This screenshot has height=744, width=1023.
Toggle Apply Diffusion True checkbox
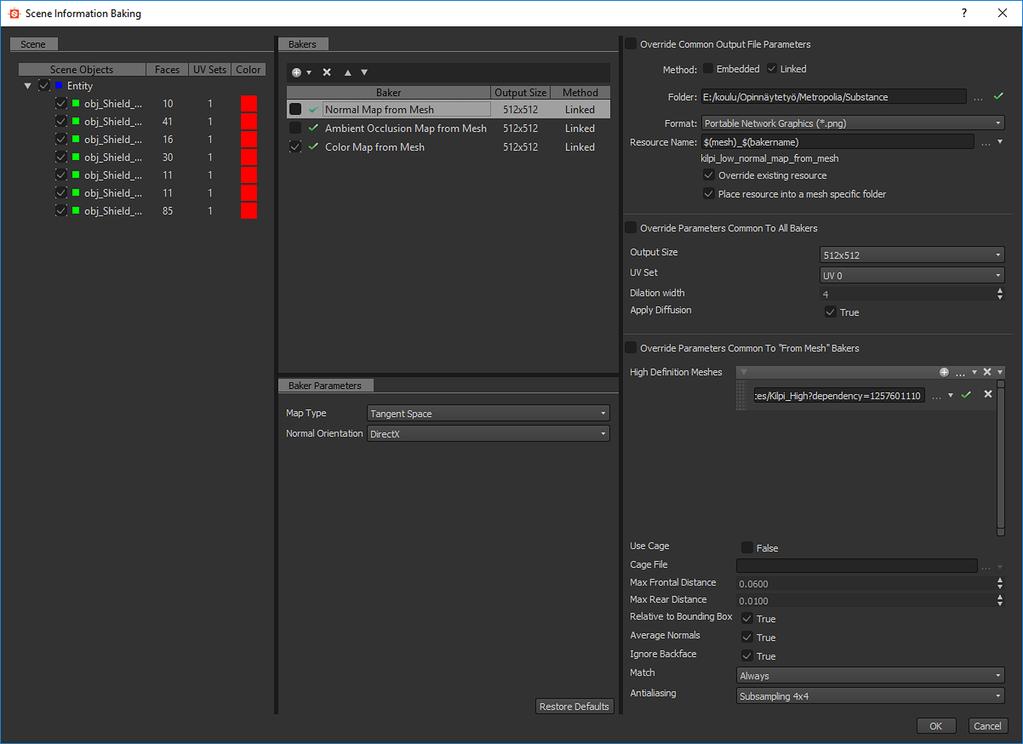[830, 312]
